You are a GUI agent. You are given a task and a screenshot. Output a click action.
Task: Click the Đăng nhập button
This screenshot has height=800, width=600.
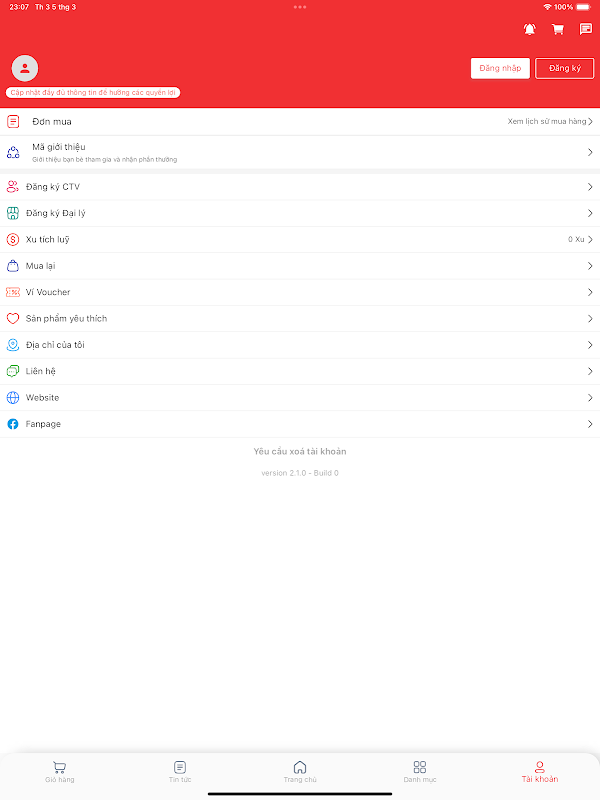[x=500, y=68]
